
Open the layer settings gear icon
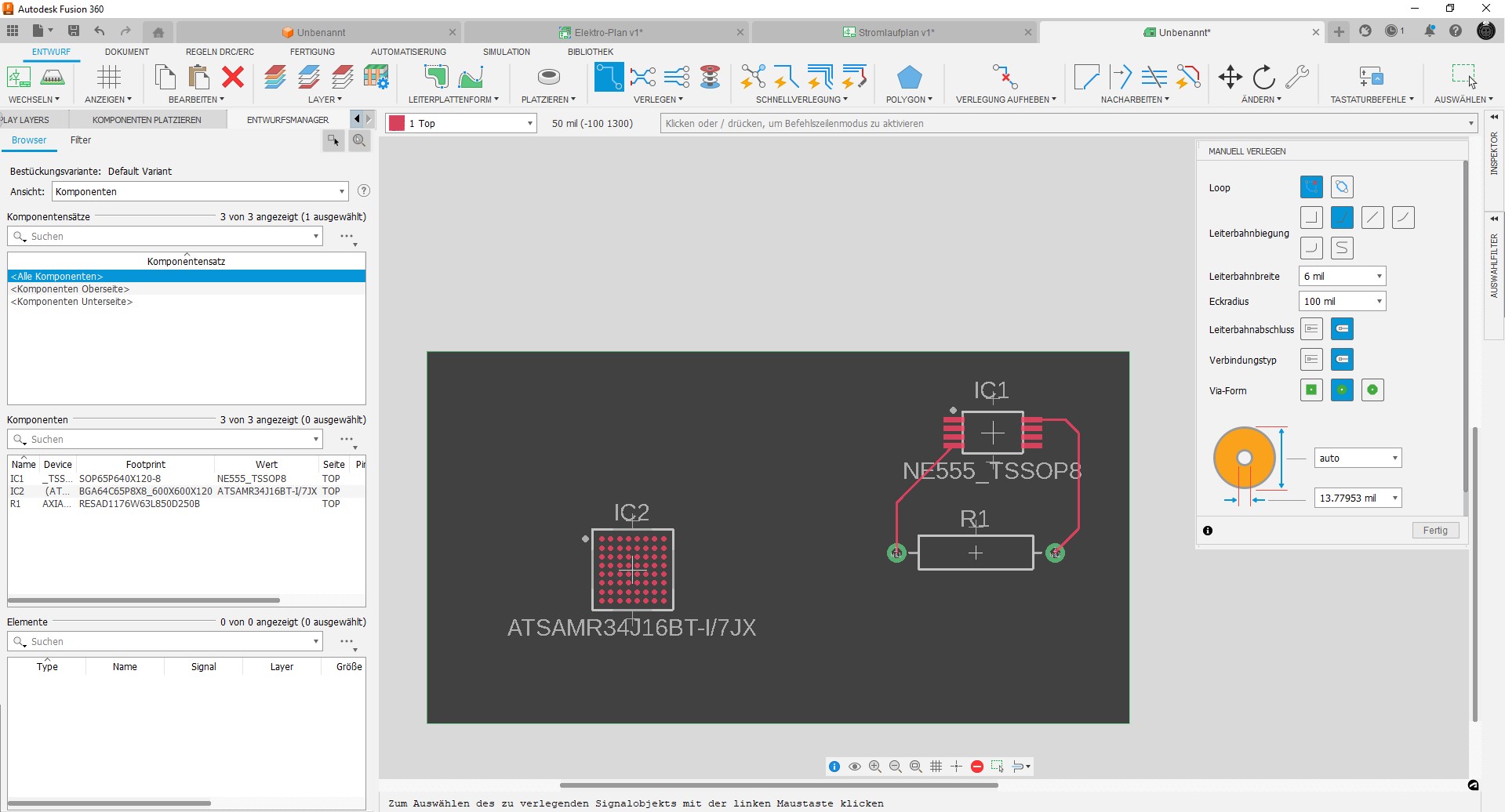376,78
